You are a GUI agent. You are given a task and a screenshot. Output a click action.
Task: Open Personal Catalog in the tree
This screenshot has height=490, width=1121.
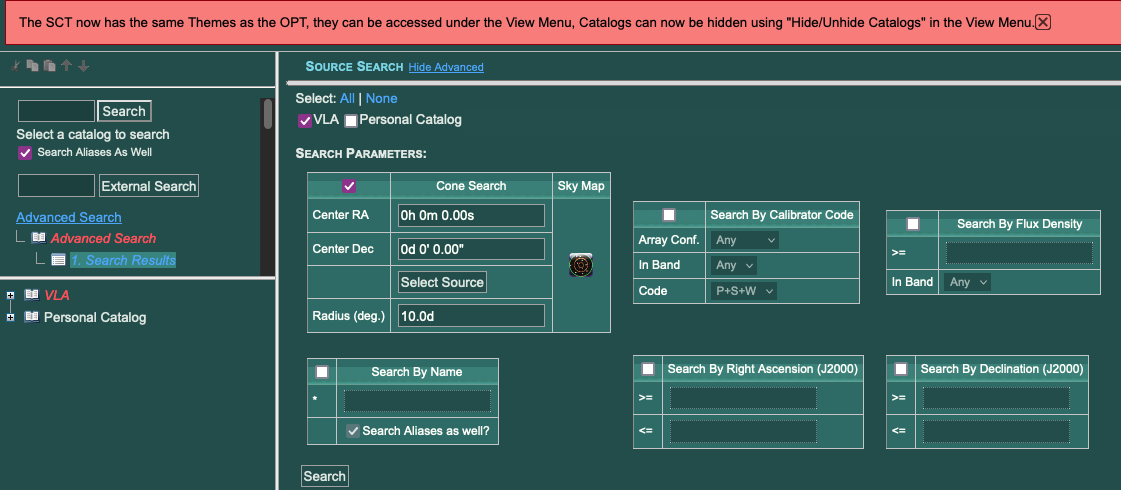pyautogui.click(x=95, y=317)
